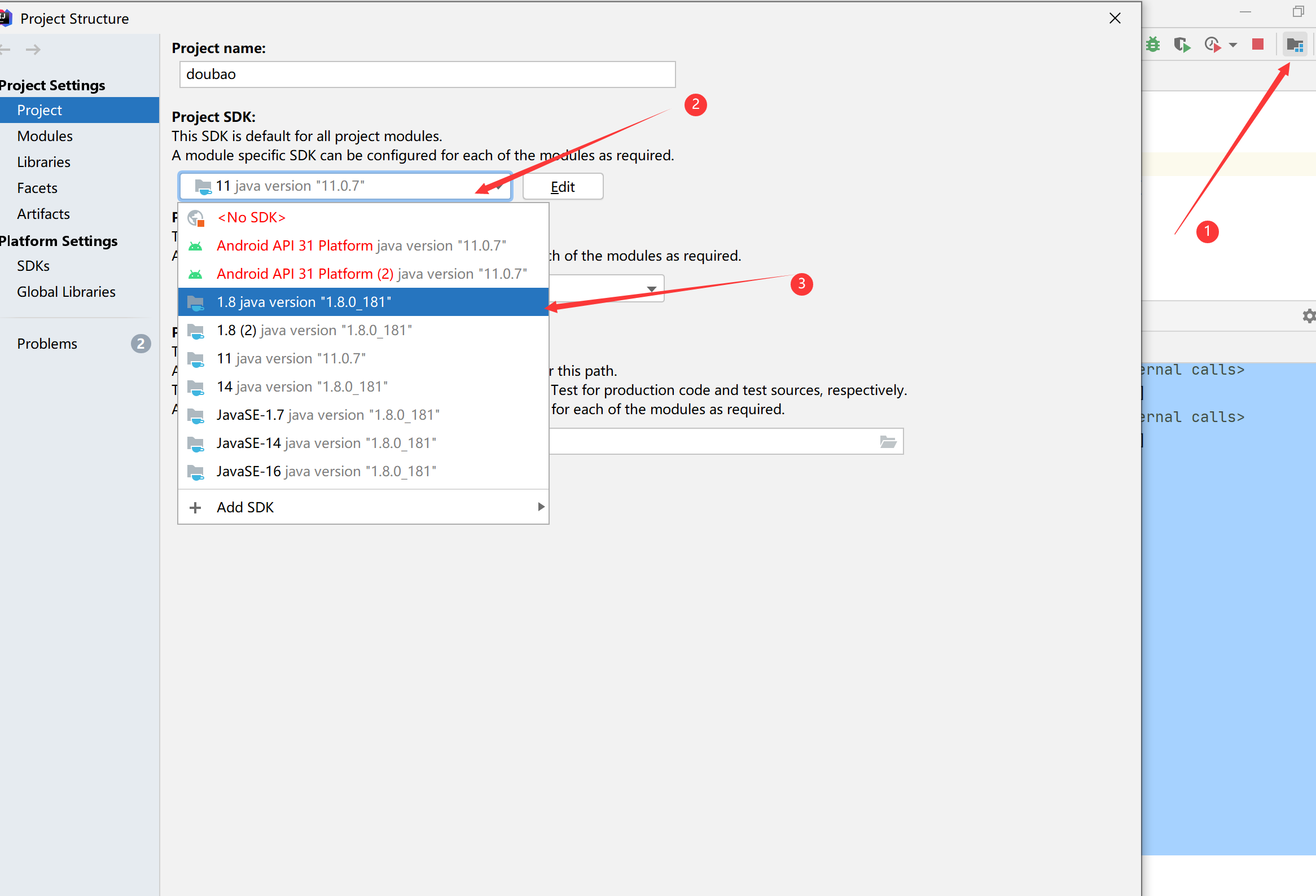Select SDKs under Platform Settings
This screenshot has height=896, width=1316.
click(32, 265)
